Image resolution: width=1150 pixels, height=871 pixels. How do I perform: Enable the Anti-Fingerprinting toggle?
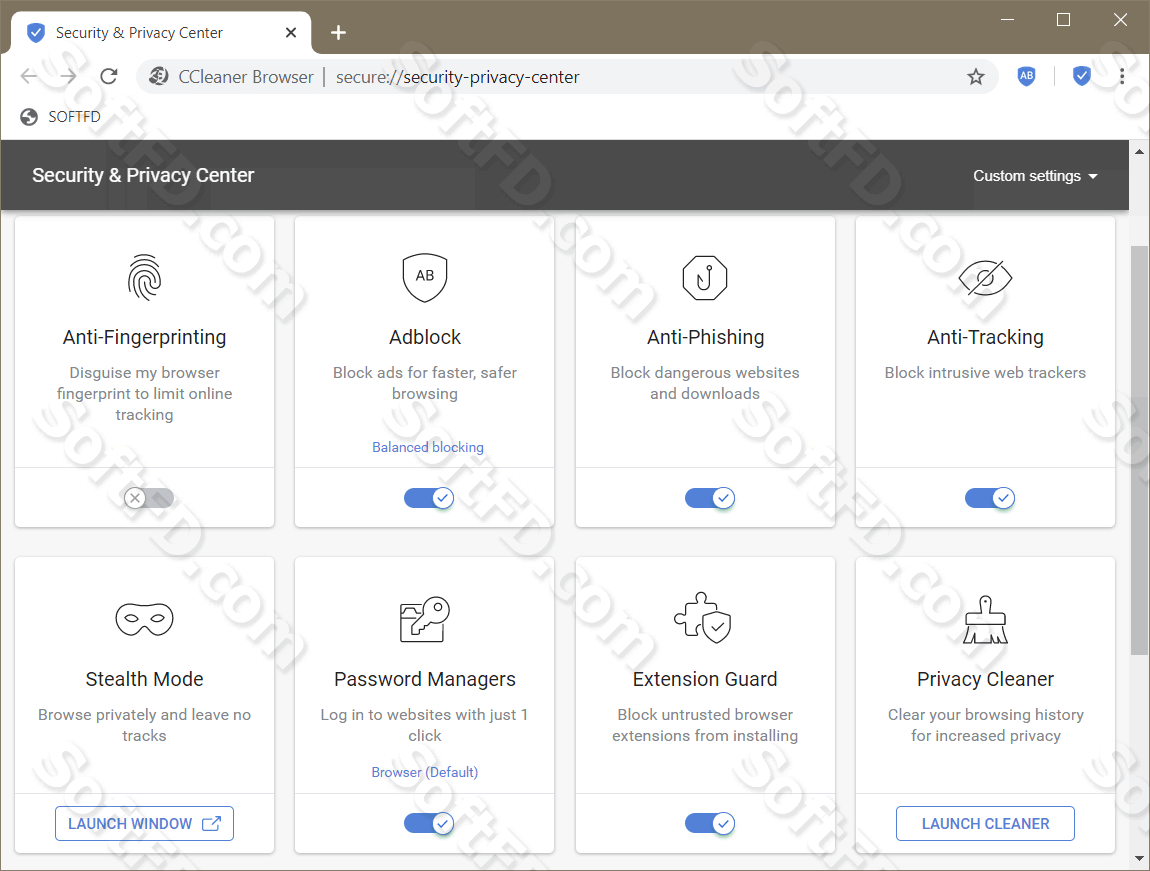tap(149, 499)
